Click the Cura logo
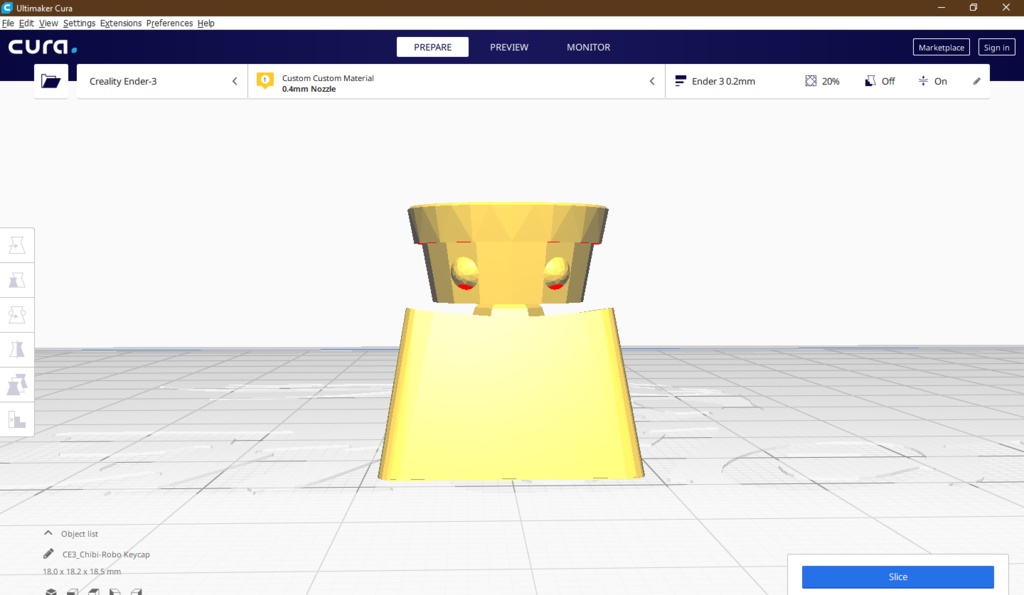Image resolution: width=1024 pixels, height=595 pixels. click(42, 47)
